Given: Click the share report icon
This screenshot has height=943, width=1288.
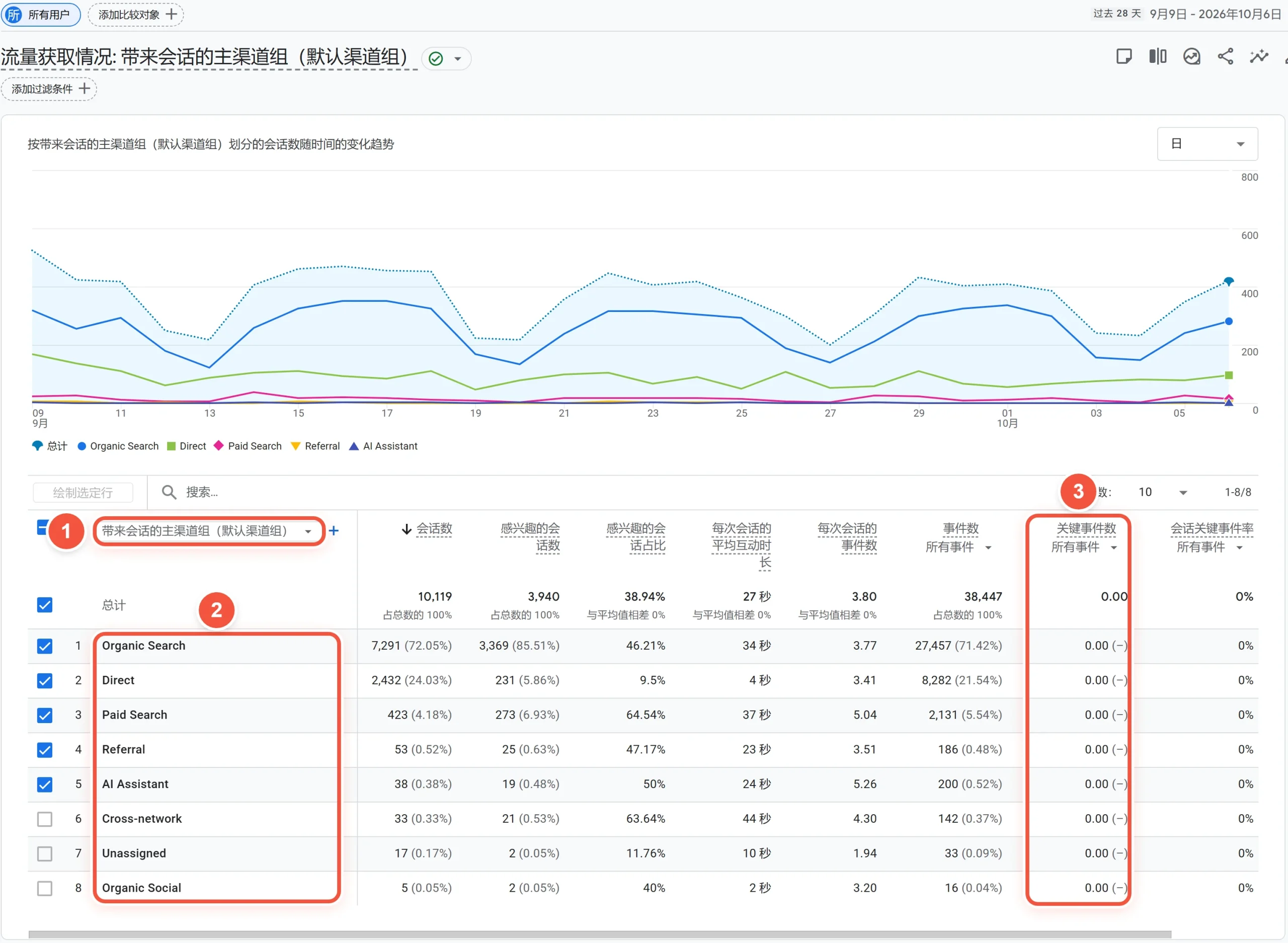Looking at the screenshot, I should click(x=1225, y=56).
